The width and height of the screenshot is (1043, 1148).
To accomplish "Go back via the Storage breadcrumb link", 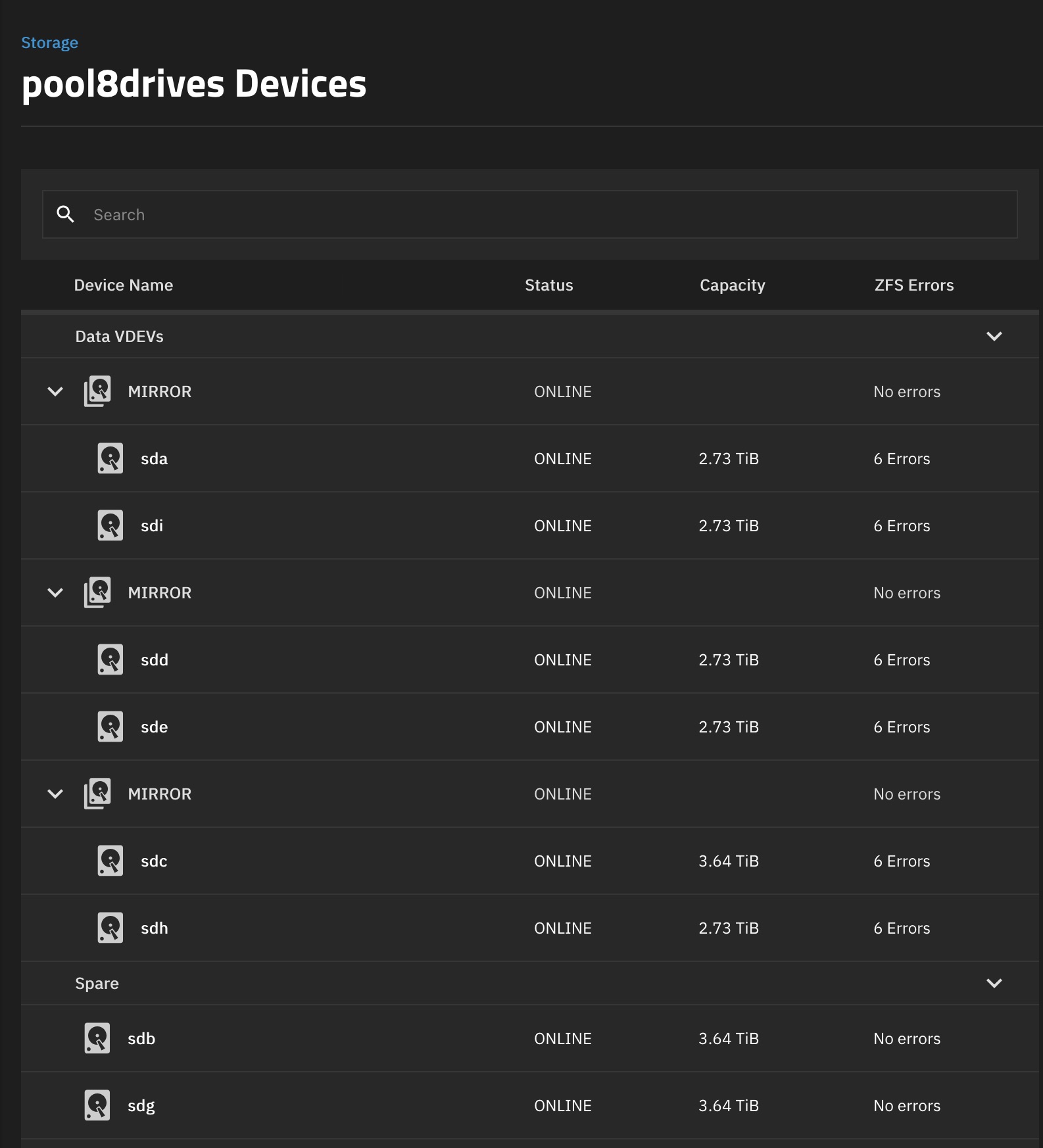I will [49, 43].
